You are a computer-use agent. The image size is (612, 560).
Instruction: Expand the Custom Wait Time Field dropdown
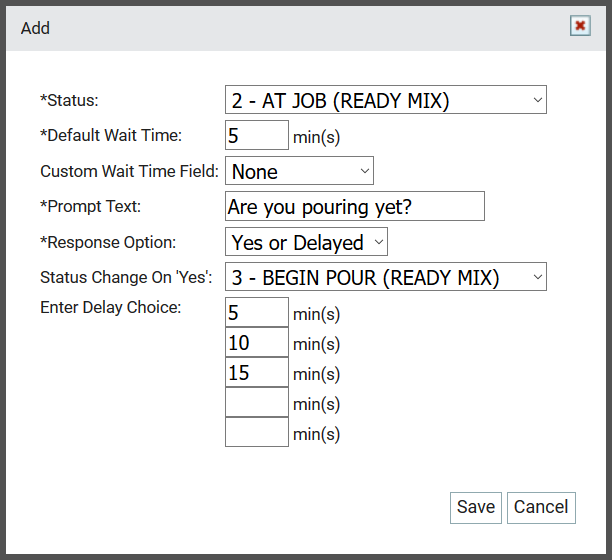coord(299,171)
